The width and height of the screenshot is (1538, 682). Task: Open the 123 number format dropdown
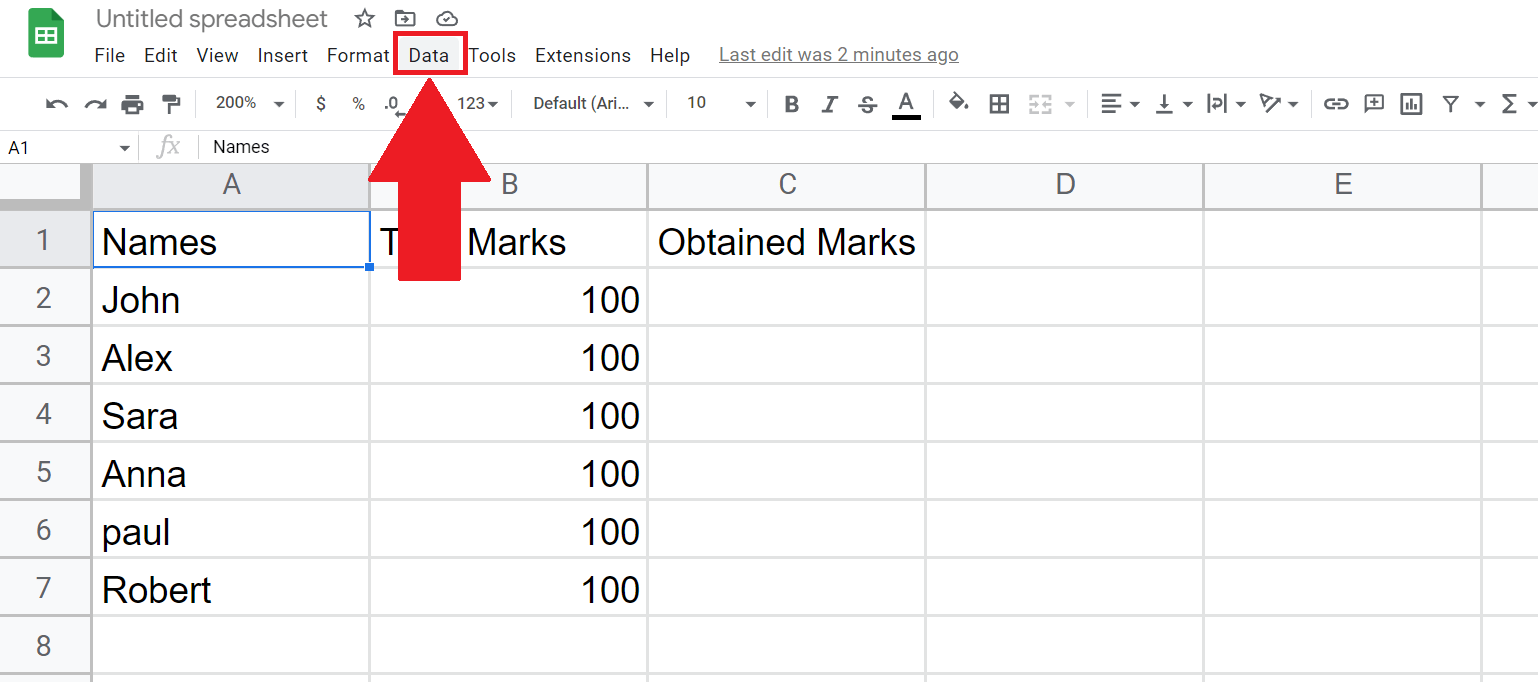pyautogui.click(x=478, y=103)
